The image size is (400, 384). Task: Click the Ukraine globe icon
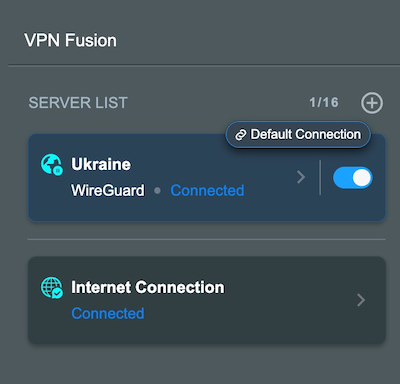click(51, 164)
